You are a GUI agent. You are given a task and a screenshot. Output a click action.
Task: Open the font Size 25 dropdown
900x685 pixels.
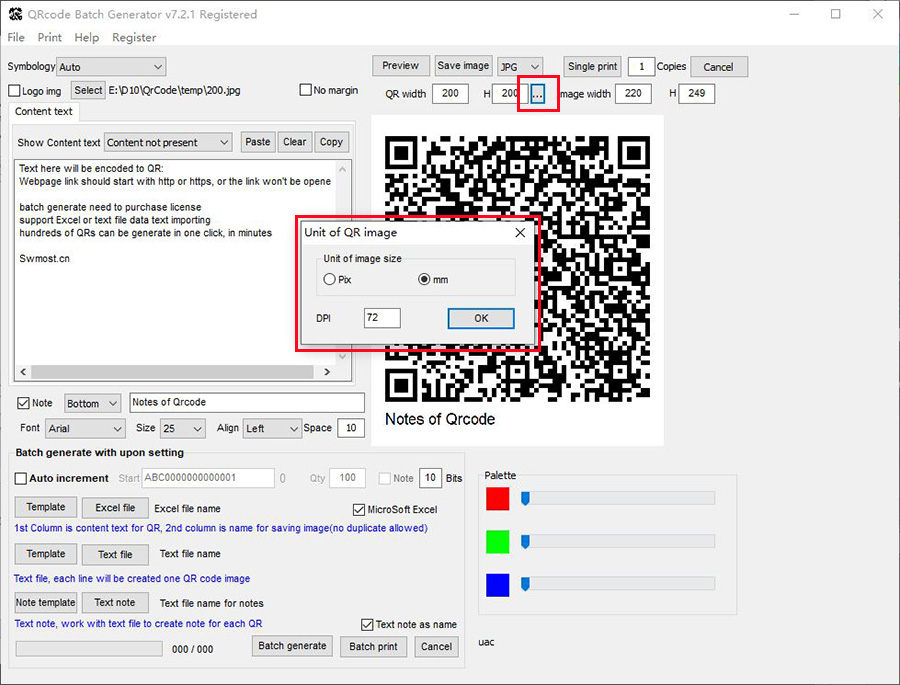183,428
